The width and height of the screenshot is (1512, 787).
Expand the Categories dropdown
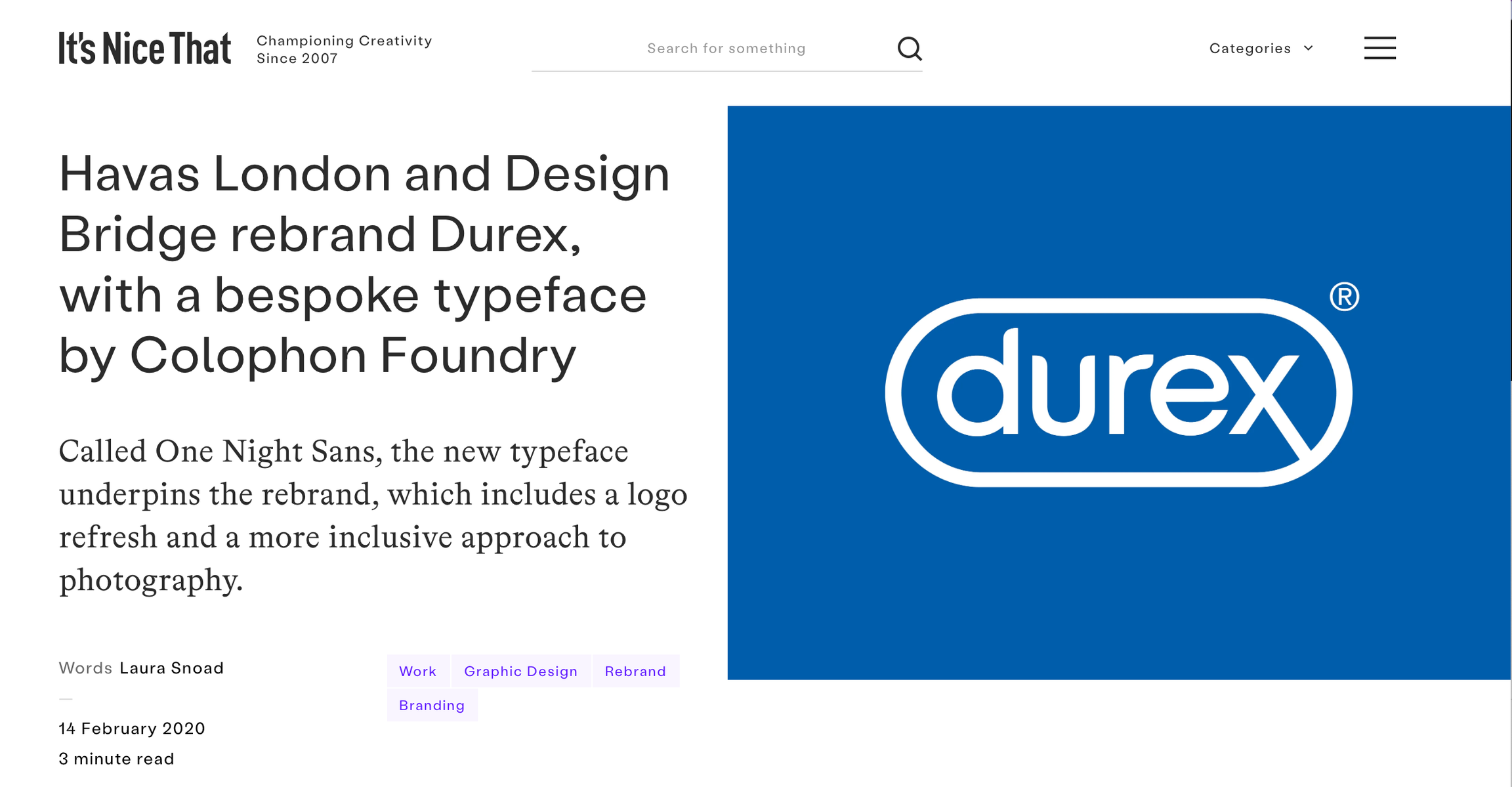tap(1261, 49)
